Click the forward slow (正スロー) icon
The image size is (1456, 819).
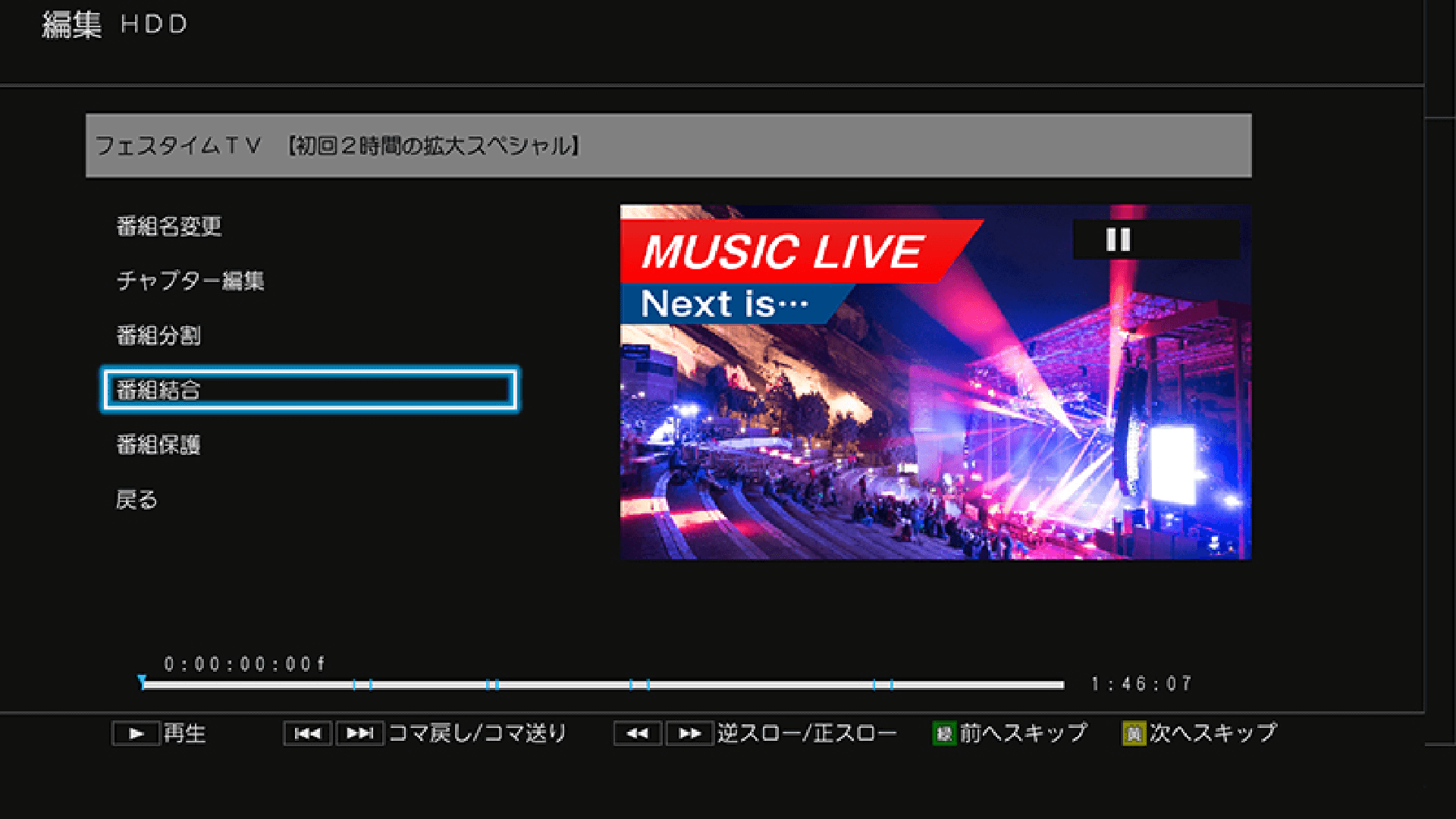[x=689, y=733]
